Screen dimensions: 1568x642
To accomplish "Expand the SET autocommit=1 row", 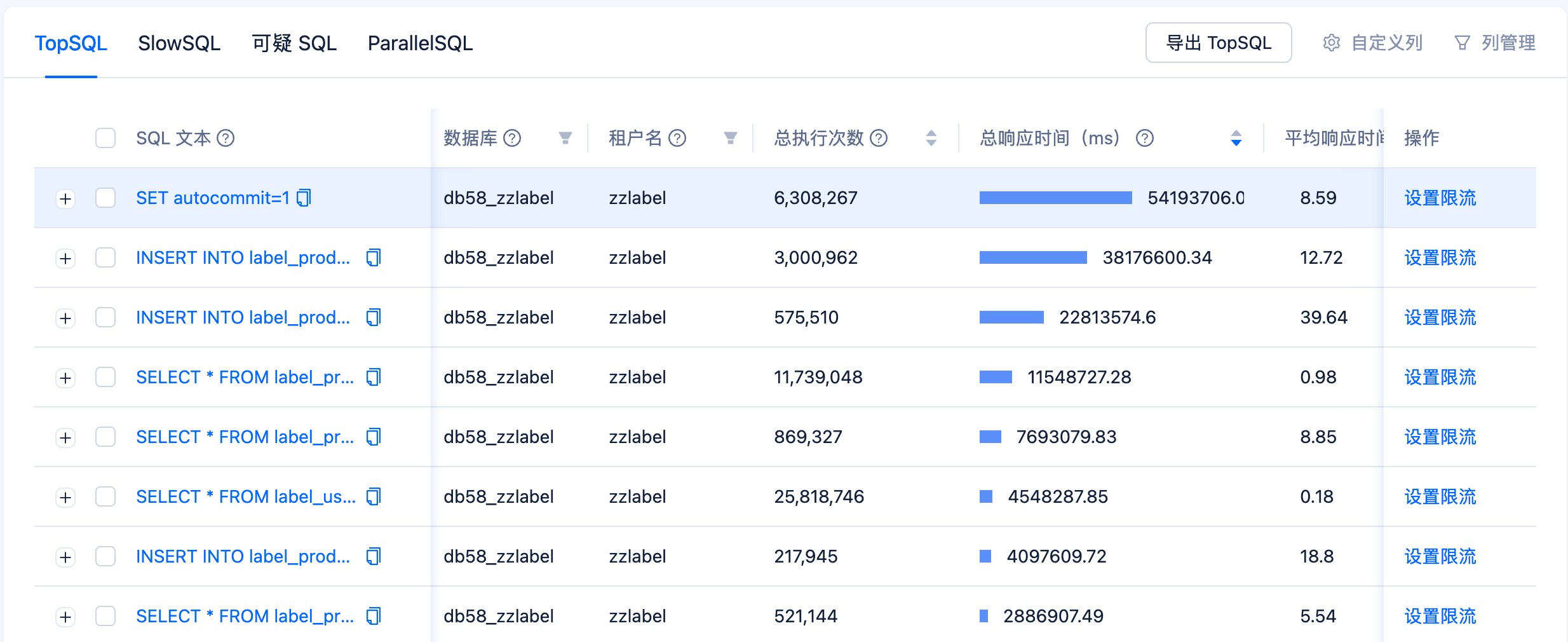I will [x=65, y=199].
